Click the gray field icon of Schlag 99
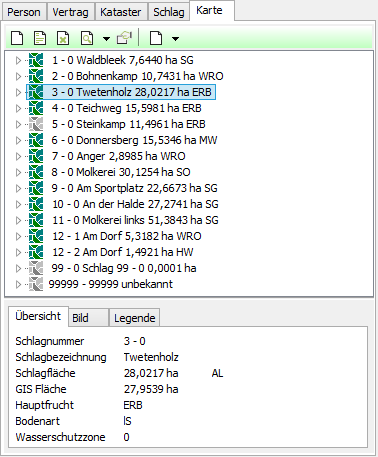The image size is (378, 457). 36,268
